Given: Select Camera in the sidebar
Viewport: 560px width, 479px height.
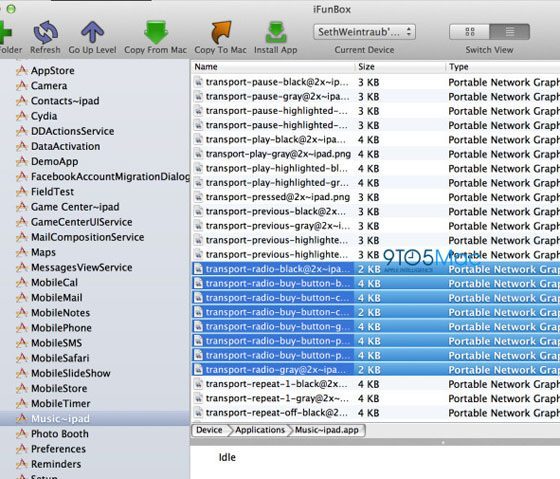Looking at the screenshot, I should coord(49,86).
